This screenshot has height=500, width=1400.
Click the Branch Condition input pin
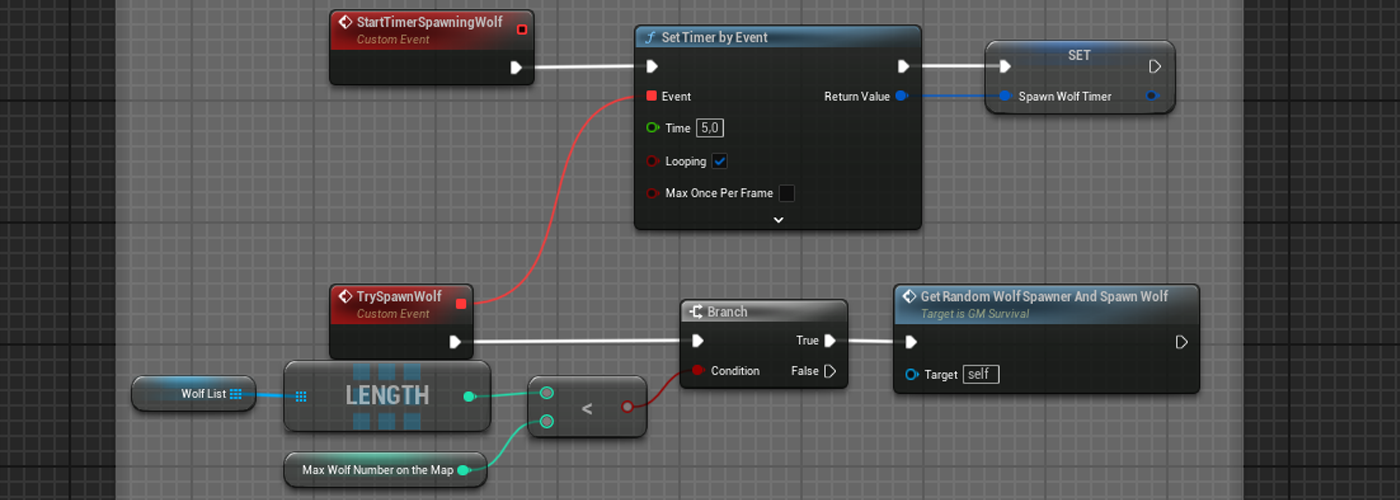tap(697, 371)
